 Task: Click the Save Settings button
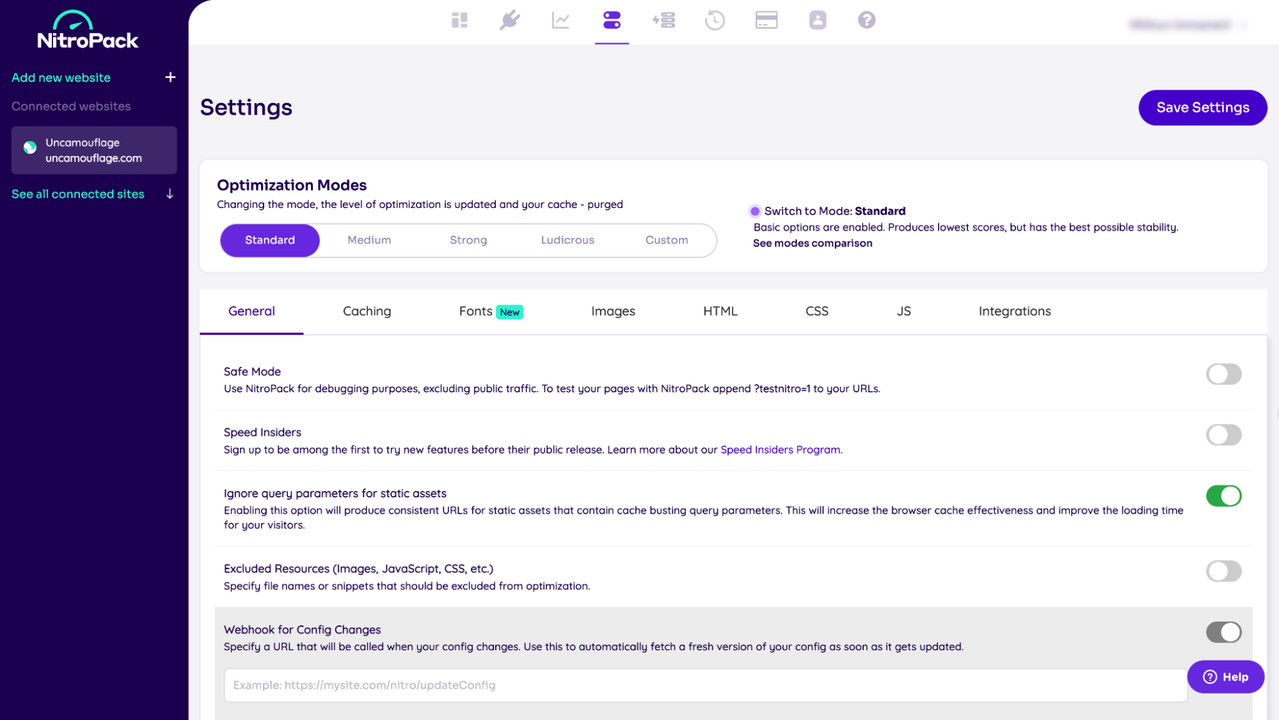pyautogui.click(x=1202, y=107)
